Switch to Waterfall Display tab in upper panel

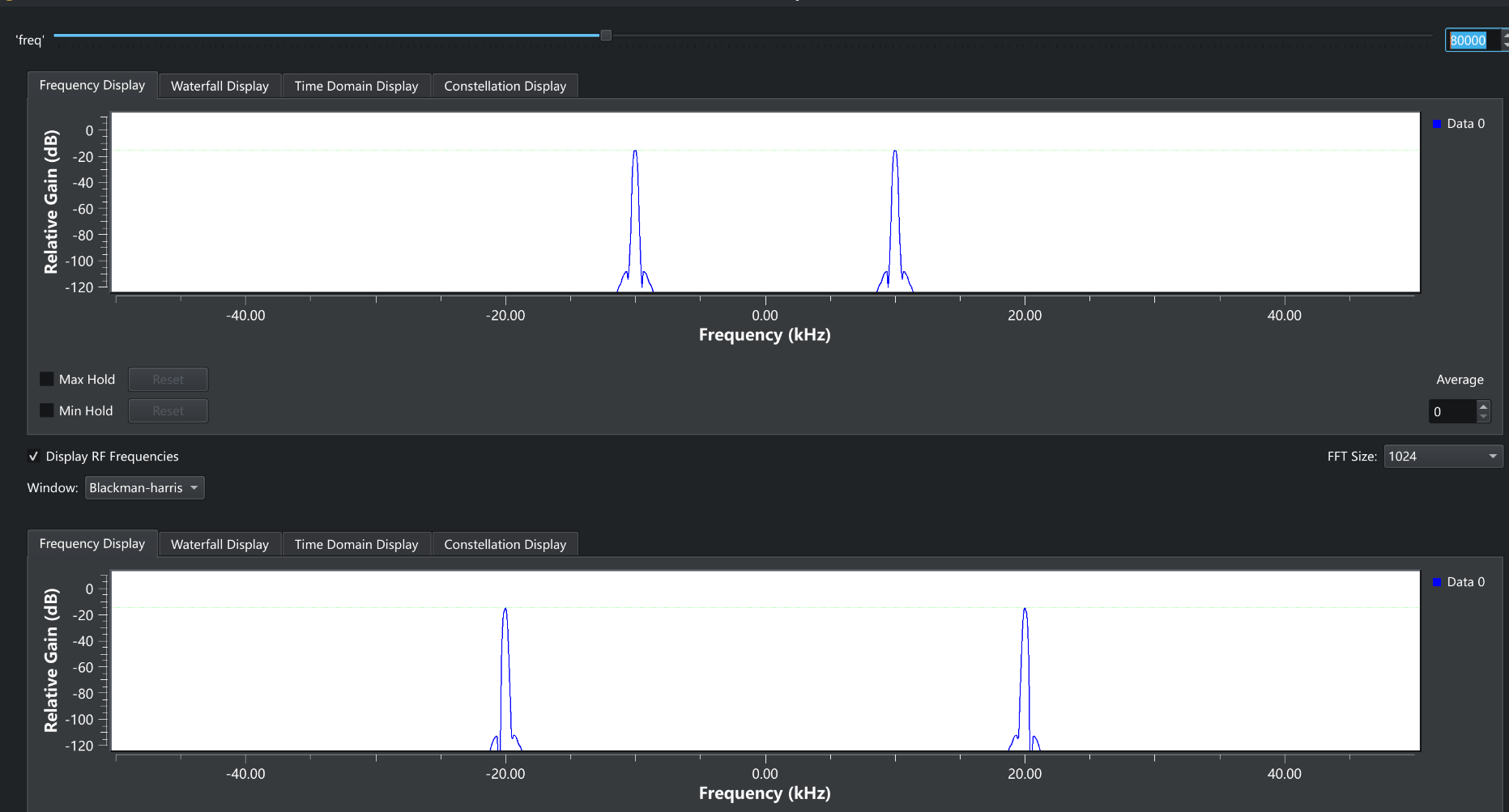click(220, 86)
